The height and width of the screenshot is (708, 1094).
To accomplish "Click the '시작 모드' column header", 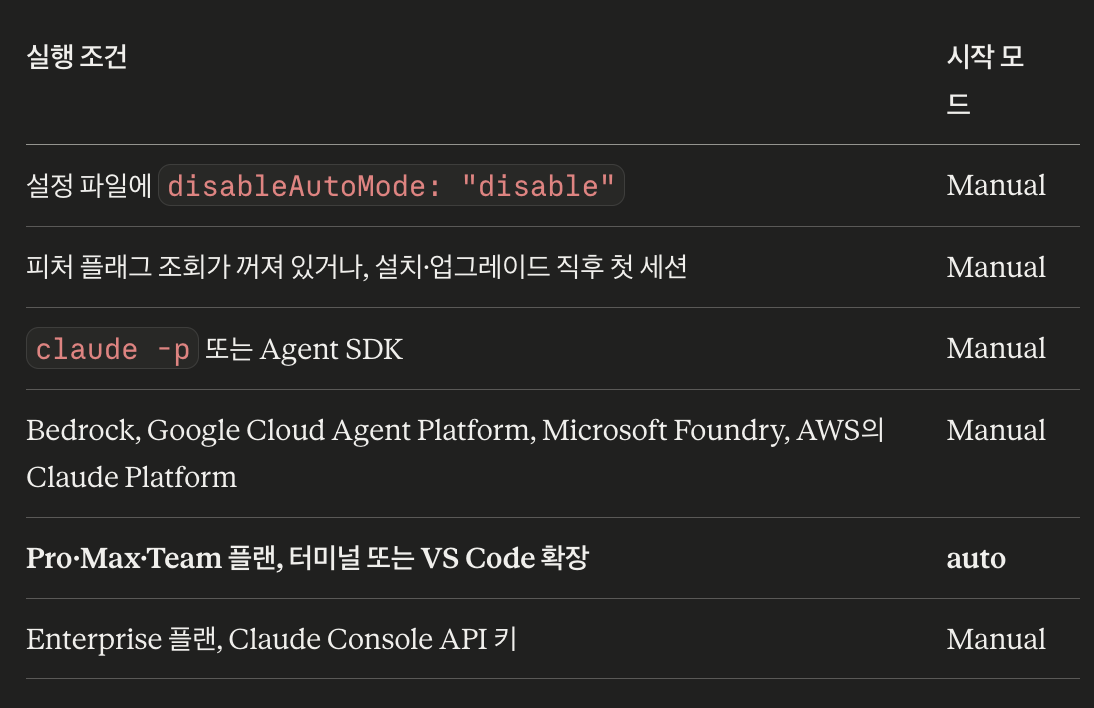I will (985, 80).
